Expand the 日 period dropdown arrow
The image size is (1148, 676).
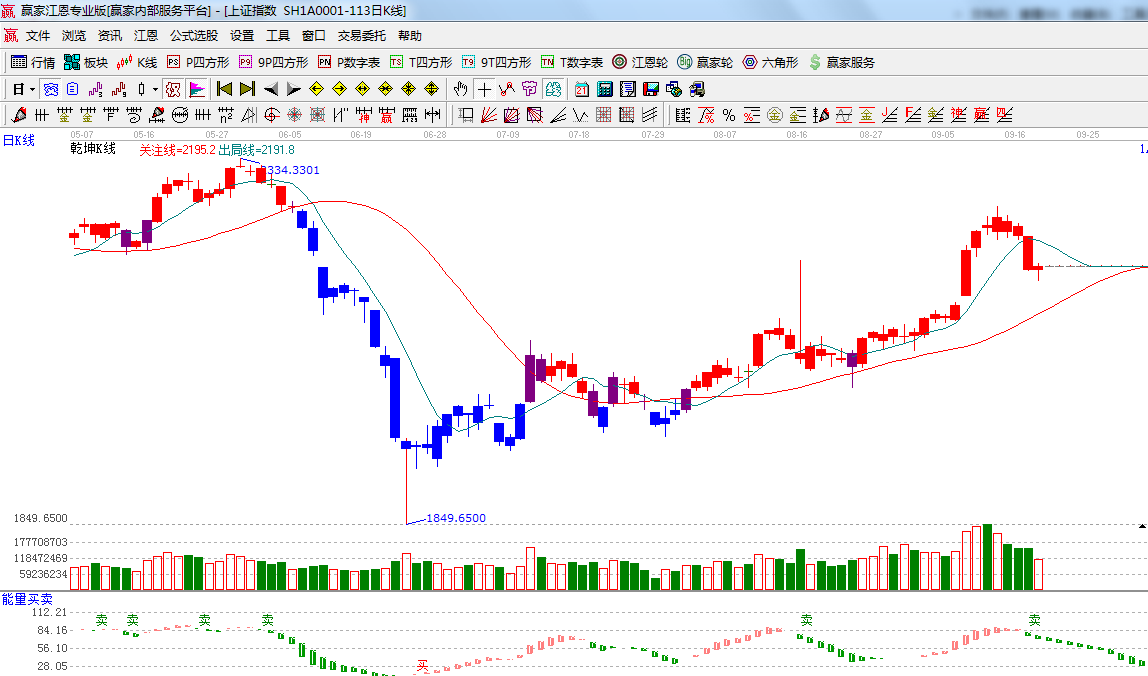(32, 89)
